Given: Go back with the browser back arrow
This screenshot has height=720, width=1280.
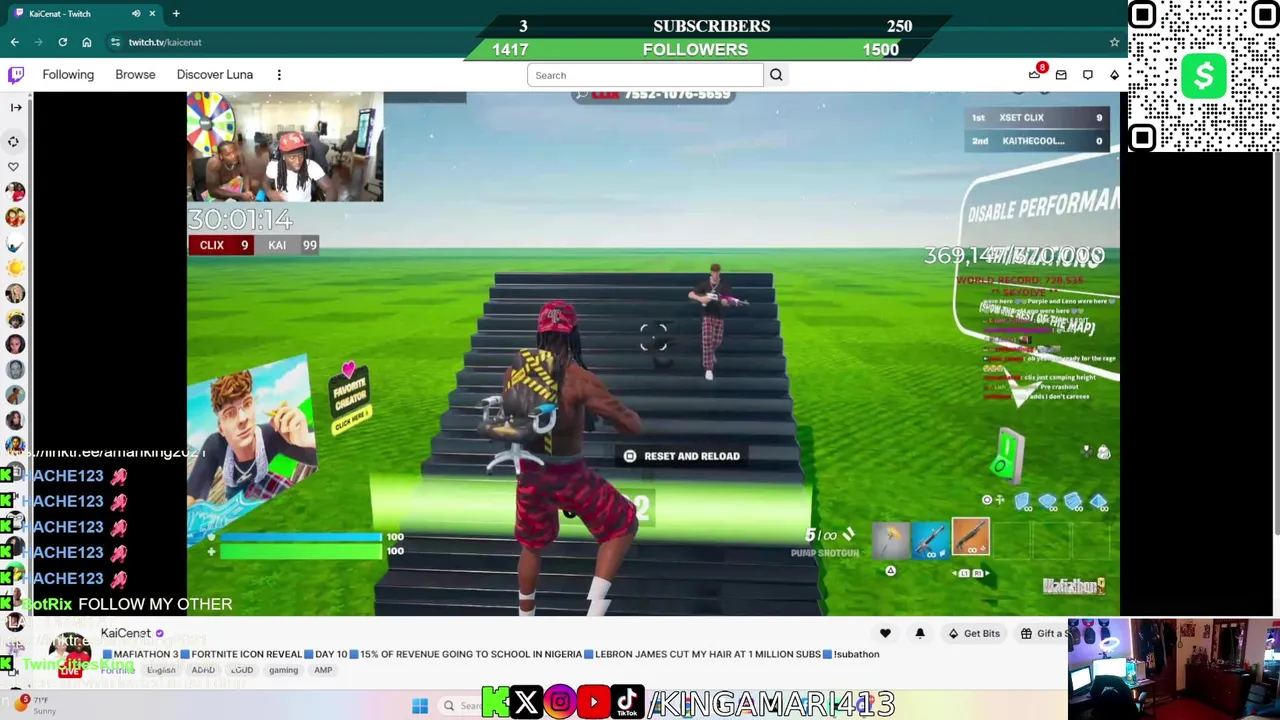Looking at the screenshot, I should tap(14, 42).
